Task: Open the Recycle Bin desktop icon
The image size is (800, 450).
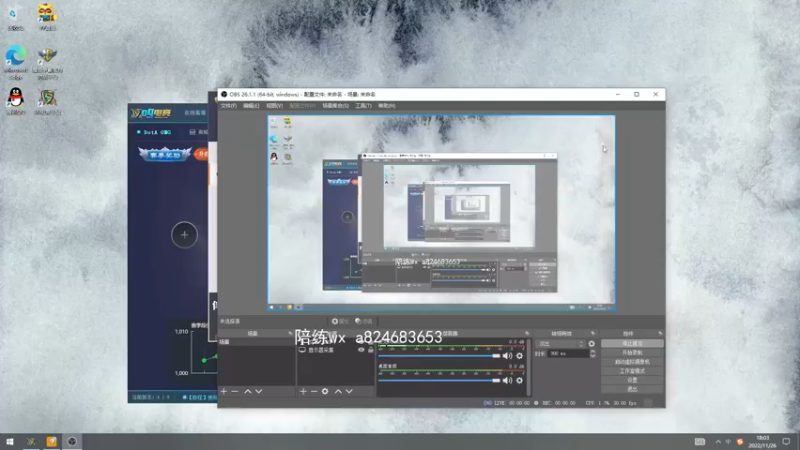Action: click(x=15, y=17)
